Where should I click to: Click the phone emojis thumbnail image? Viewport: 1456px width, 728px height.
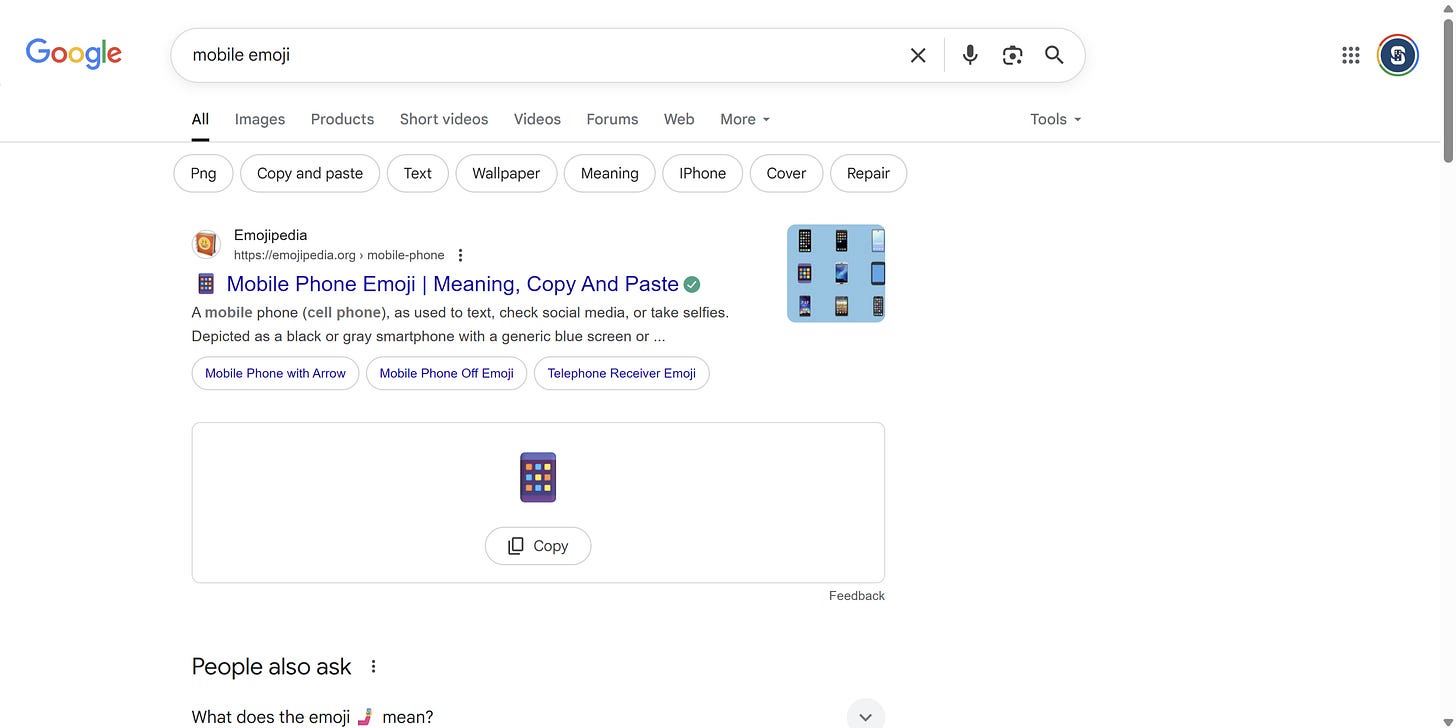point(836,273)
